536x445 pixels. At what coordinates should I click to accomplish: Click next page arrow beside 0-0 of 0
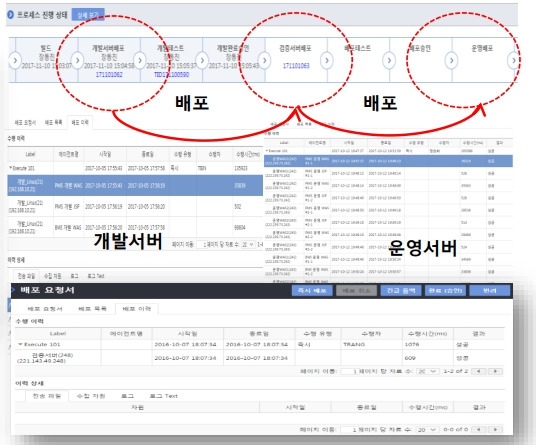point(495,430)
